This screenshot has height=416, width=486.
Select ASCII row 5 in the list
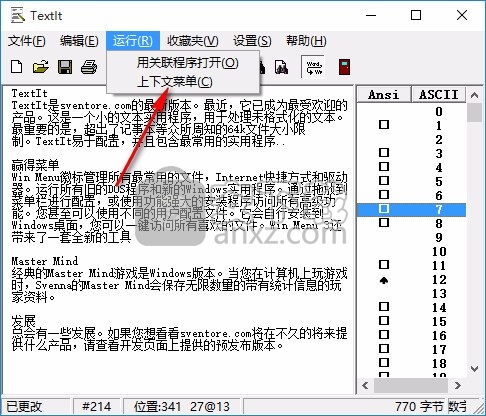click(x=411, y=181)
